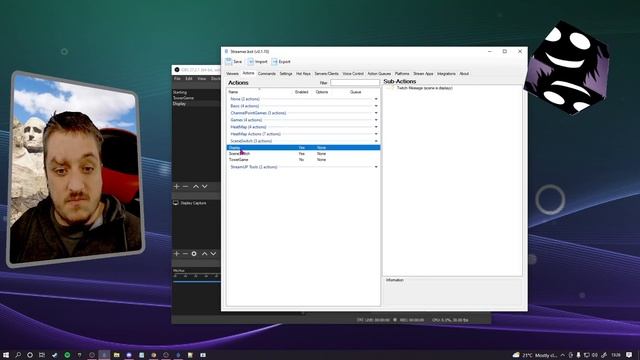Viewport: 640px width, 360px height.
Task: Switch to the Integrations tab
Action: (x=446, y=73)
